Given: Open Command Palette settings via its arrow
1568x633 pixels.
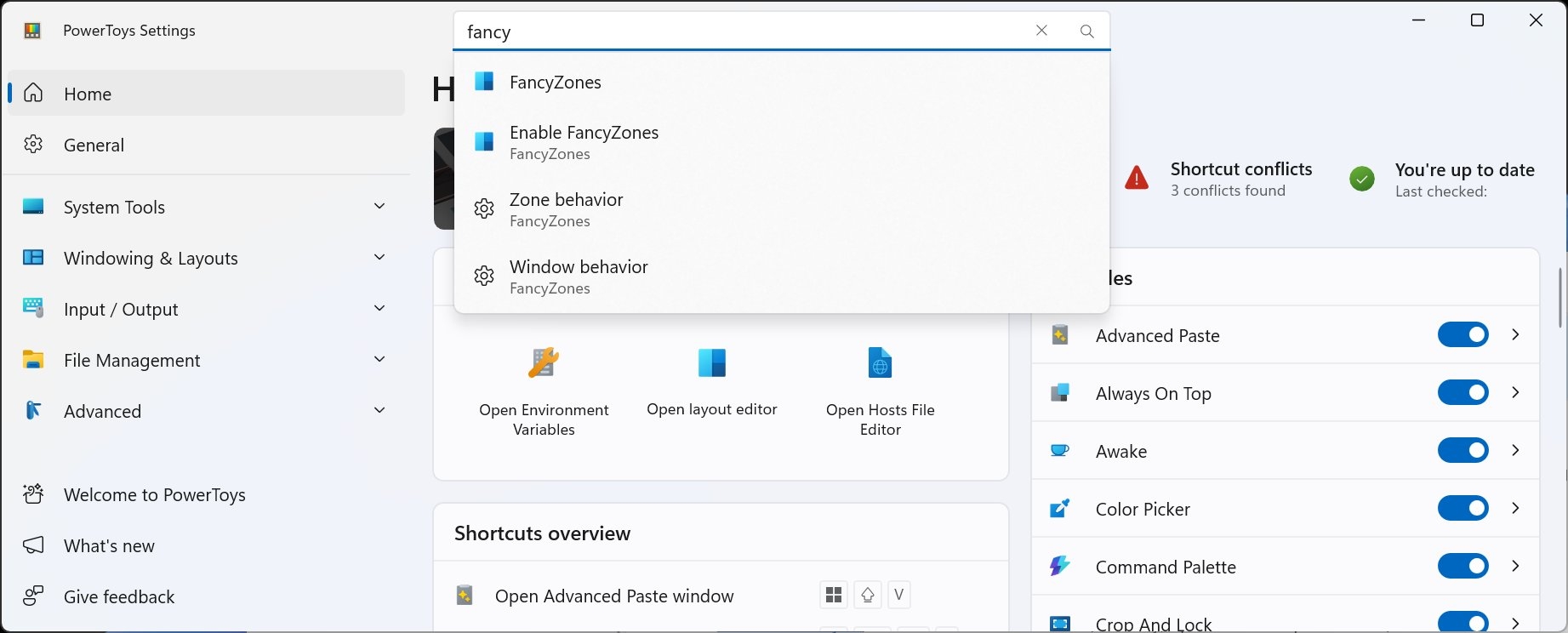Looking at the screenshot, I should pos(1515,566).
